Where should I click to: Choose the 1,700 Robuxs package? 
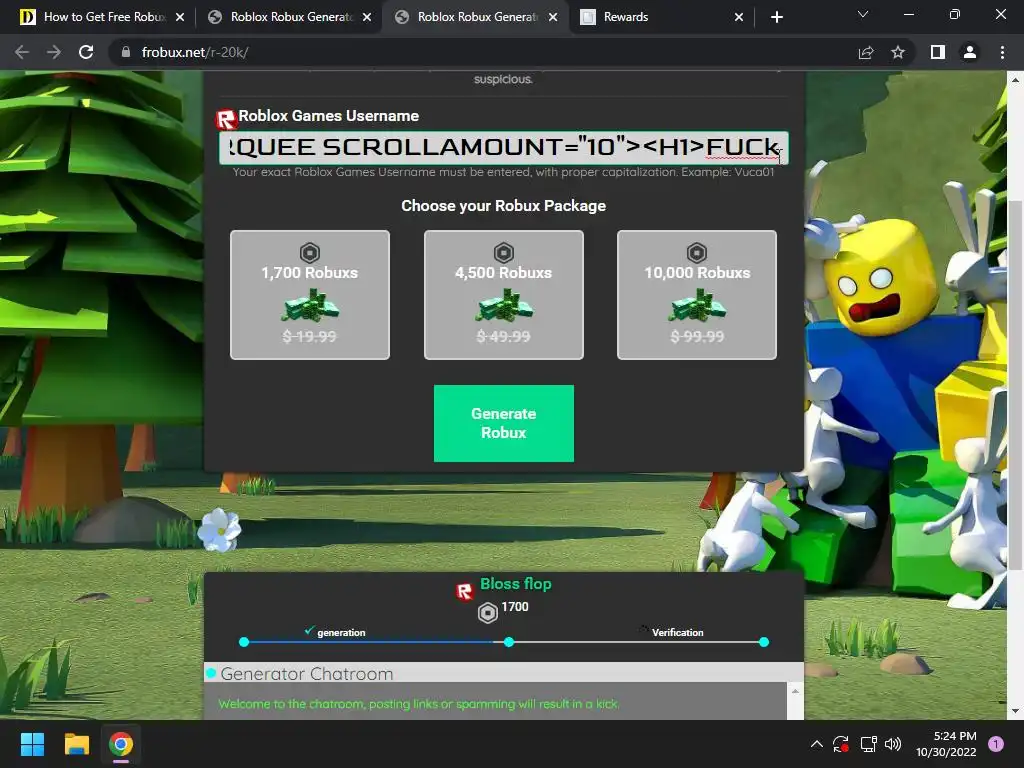point(310,295)
